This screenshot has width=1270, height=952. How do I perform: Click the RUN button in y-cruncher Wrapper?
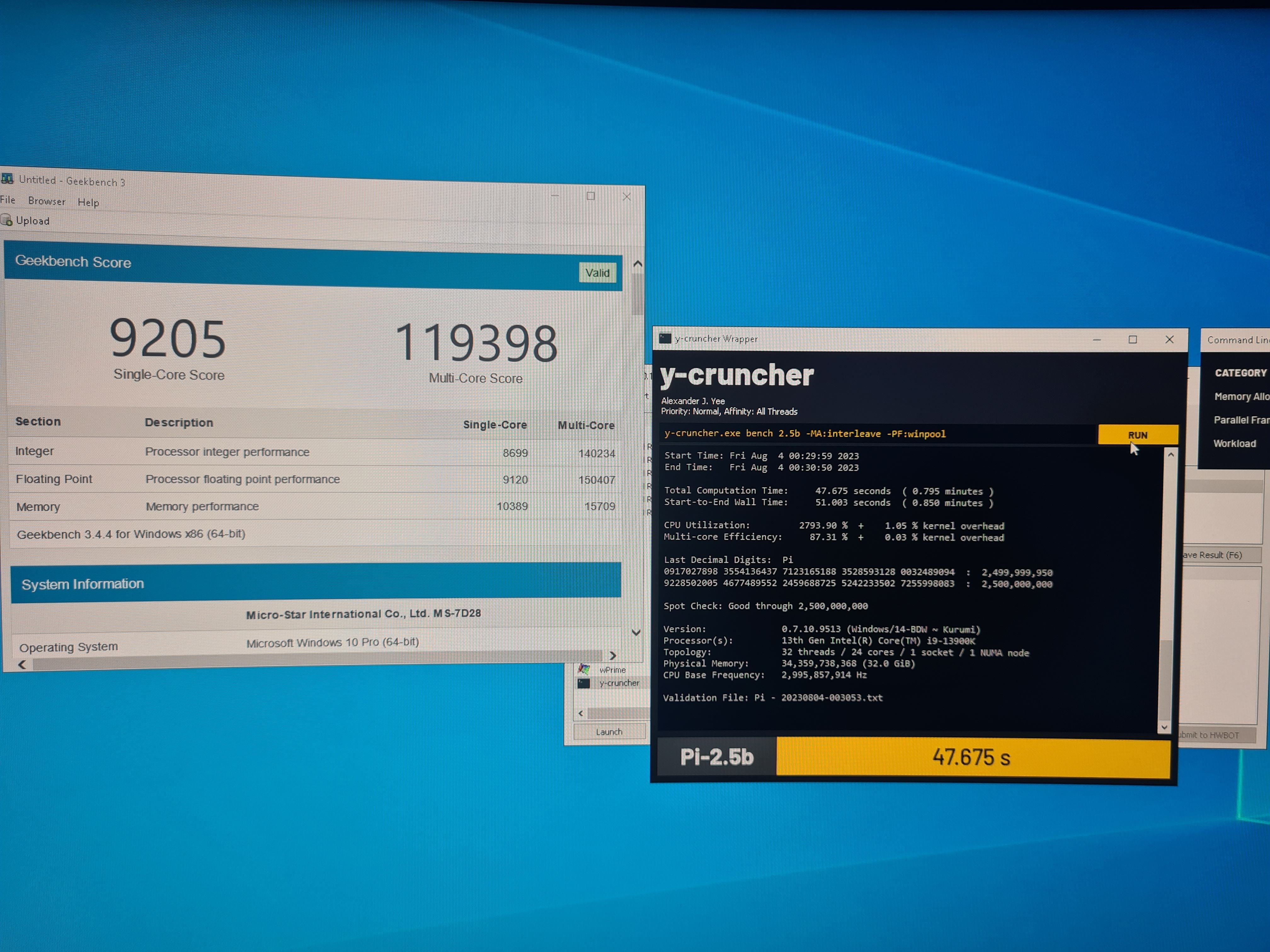pos(1138,434)
